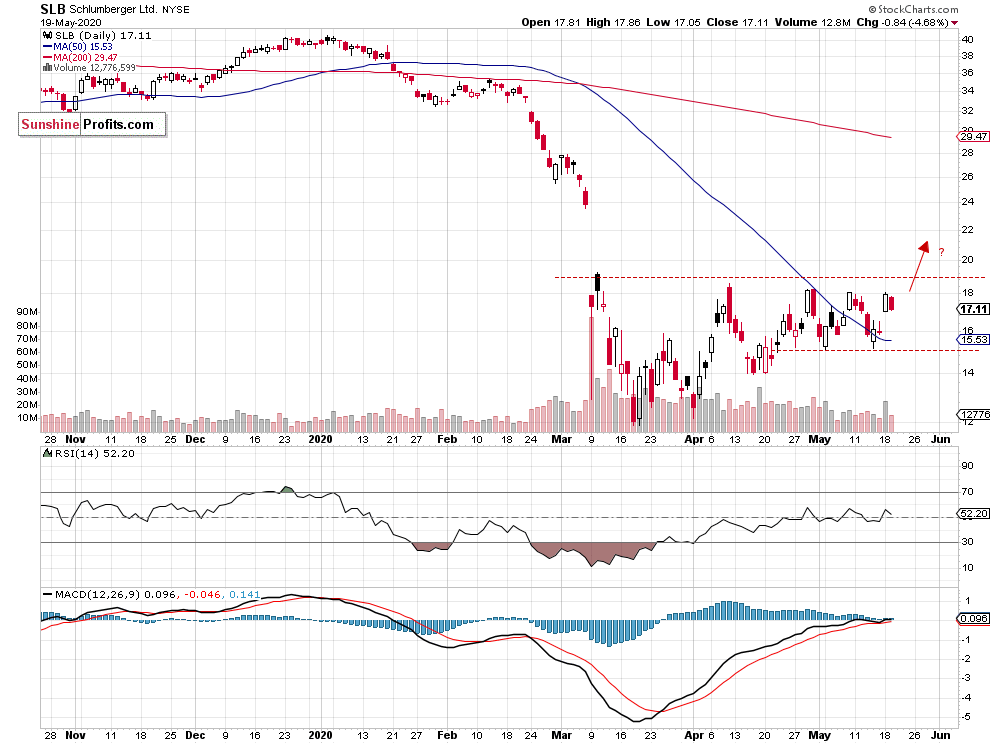Click Volume 12.8M in the header row
Screen dimensions: 990x744
pos(813,22)
